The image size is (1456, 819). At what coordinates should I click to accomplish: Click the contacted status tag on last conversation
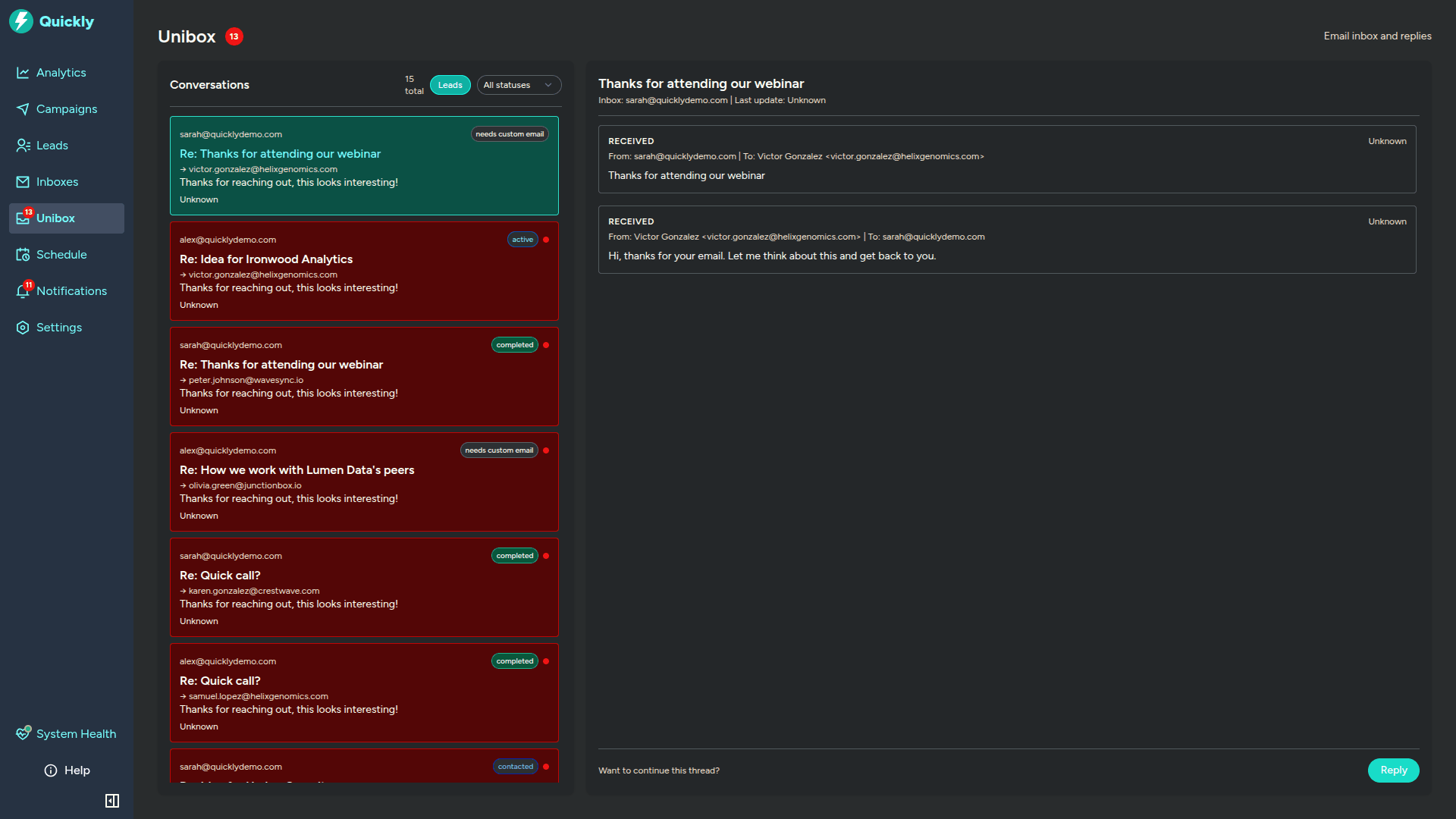[x=516, y=767]
